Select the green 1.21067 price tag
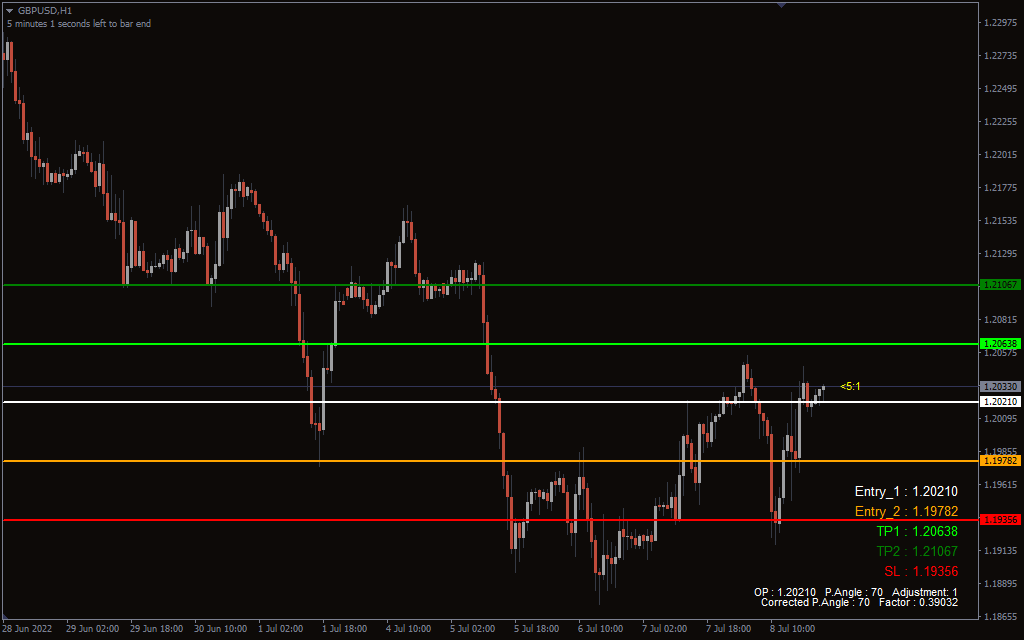Viewport: 1024px width, 640px height. point(1000,285)
